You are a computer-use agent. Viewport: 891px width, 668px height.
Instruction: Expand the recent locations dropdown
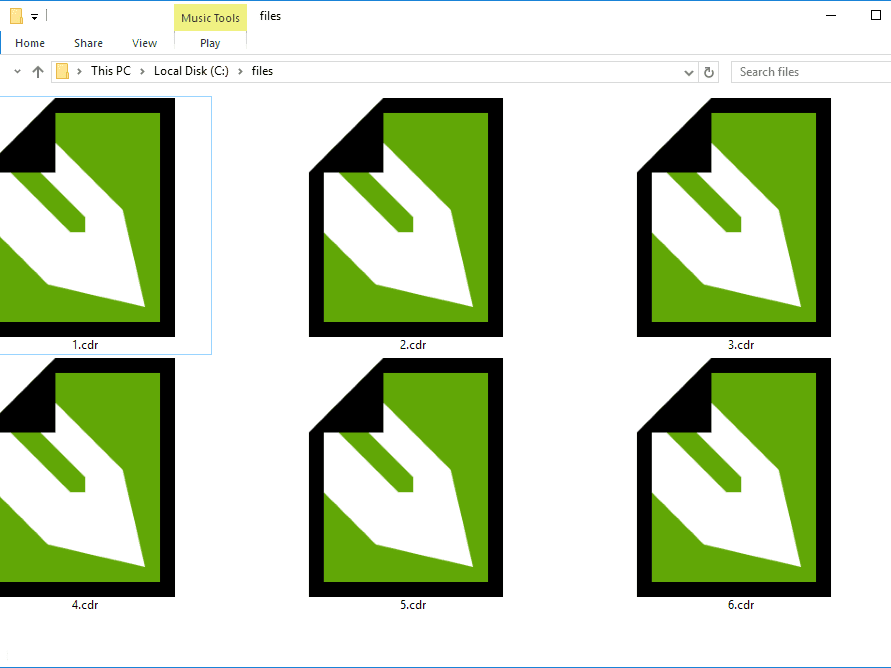pyautogui.click(x=17, y=72)
